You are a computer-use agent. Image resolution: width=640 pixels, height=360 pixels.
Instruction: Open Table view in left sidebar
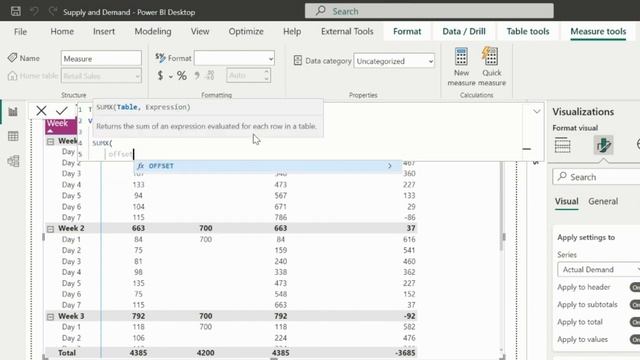pos(13,136)
